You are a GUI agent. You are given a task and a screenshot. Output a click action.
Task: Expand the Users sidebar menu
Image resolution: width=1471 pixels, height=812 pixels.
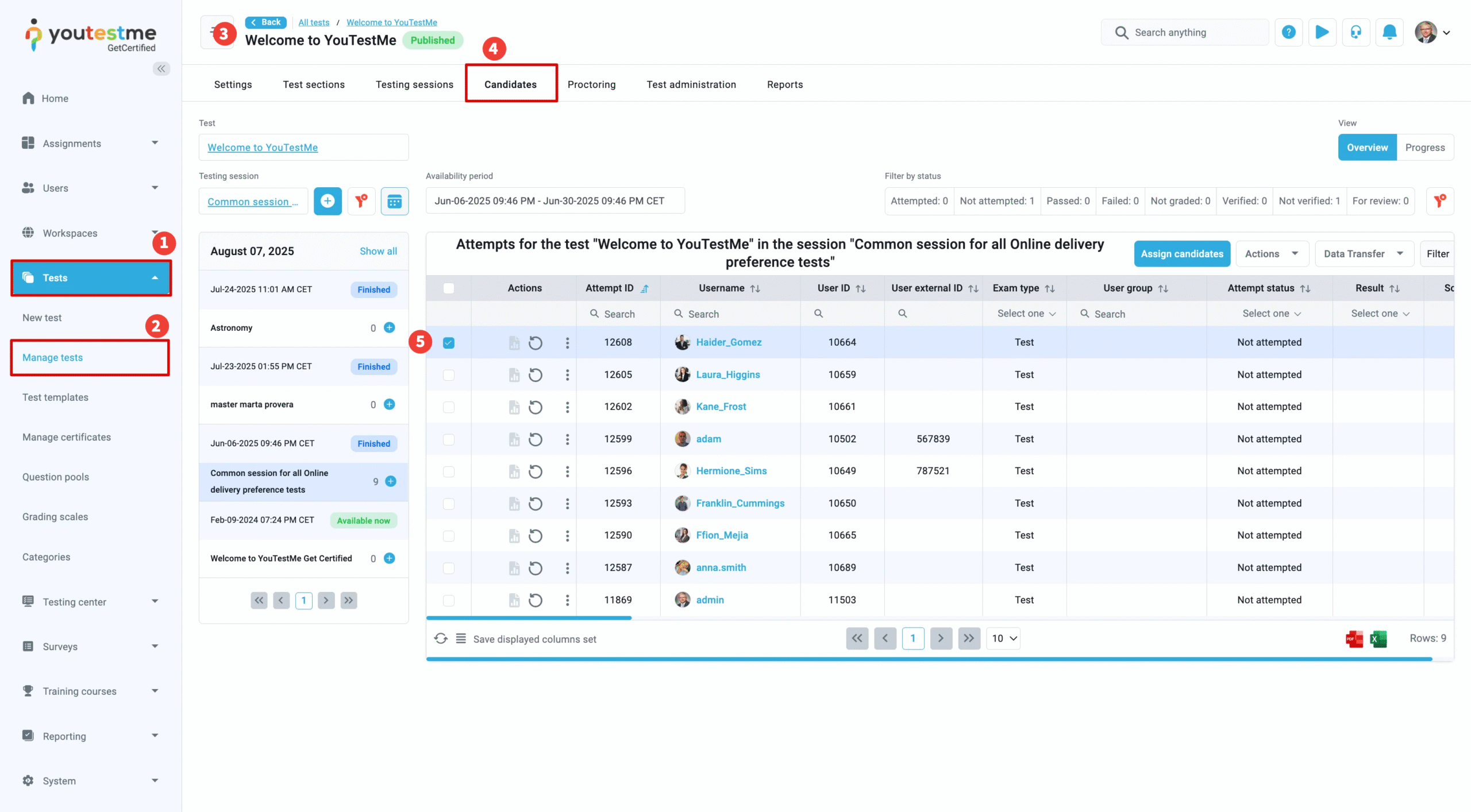[91, 188]
